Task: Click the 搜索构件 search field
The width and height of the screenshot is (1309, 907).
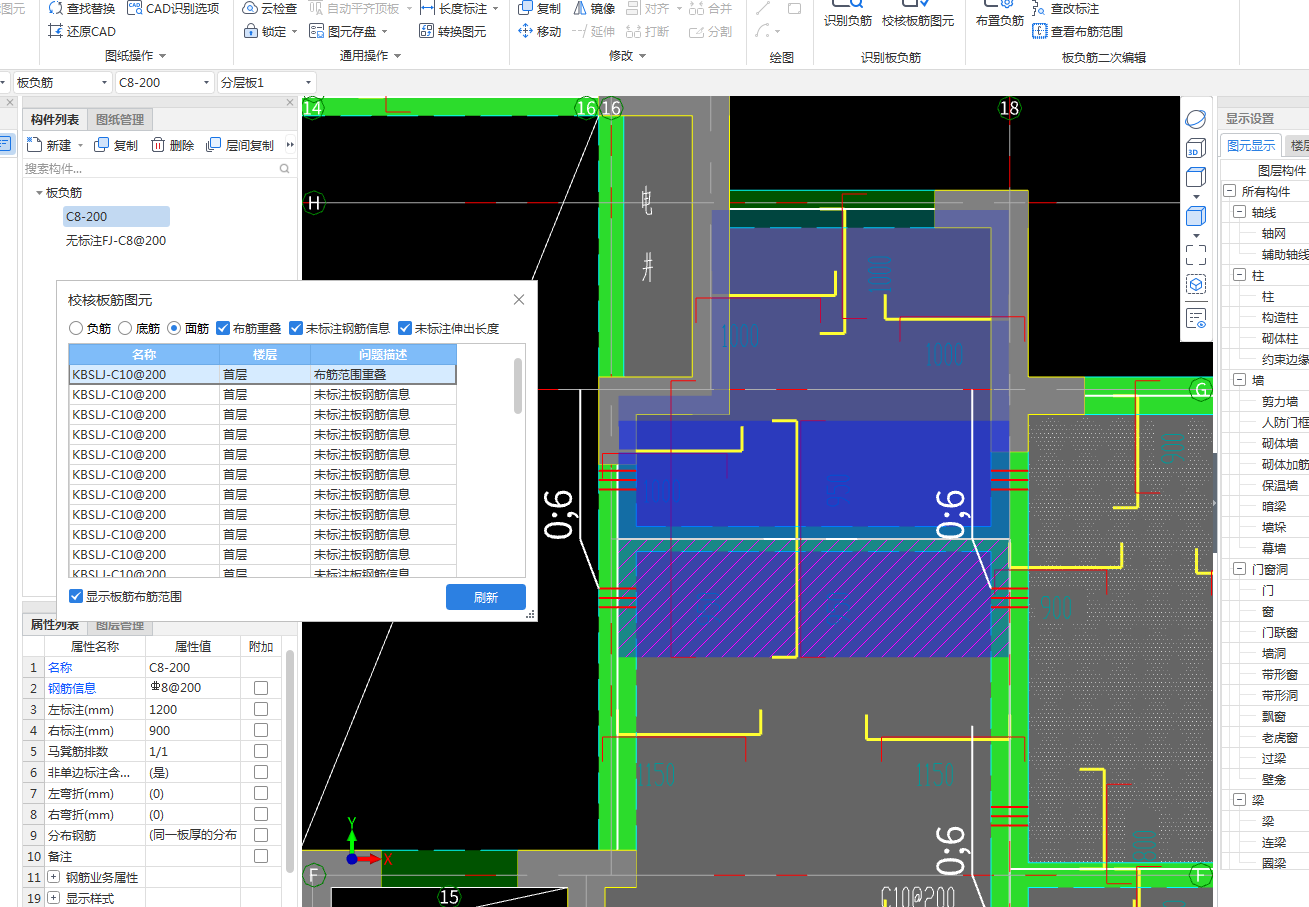Action: (x=150, y=169)
